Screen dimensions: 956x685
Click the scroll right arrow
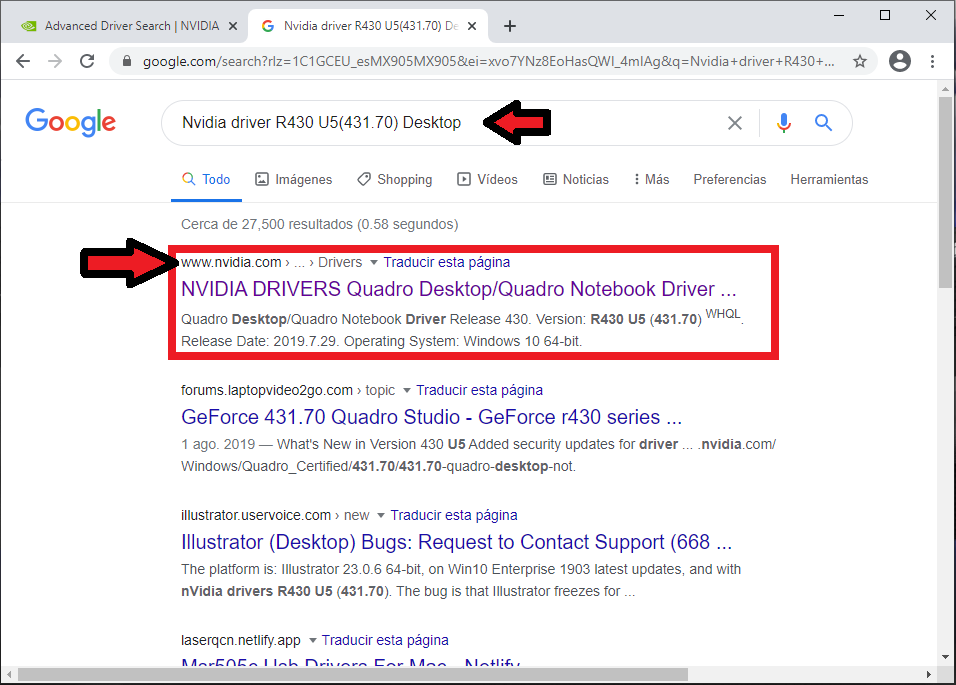[x=929, y=675]
